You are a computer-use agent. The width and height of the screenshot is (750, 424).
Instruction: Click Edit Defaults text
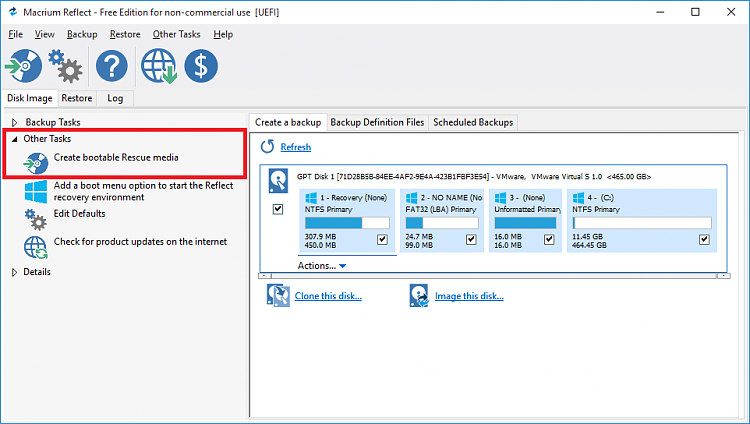pos(79,213)
